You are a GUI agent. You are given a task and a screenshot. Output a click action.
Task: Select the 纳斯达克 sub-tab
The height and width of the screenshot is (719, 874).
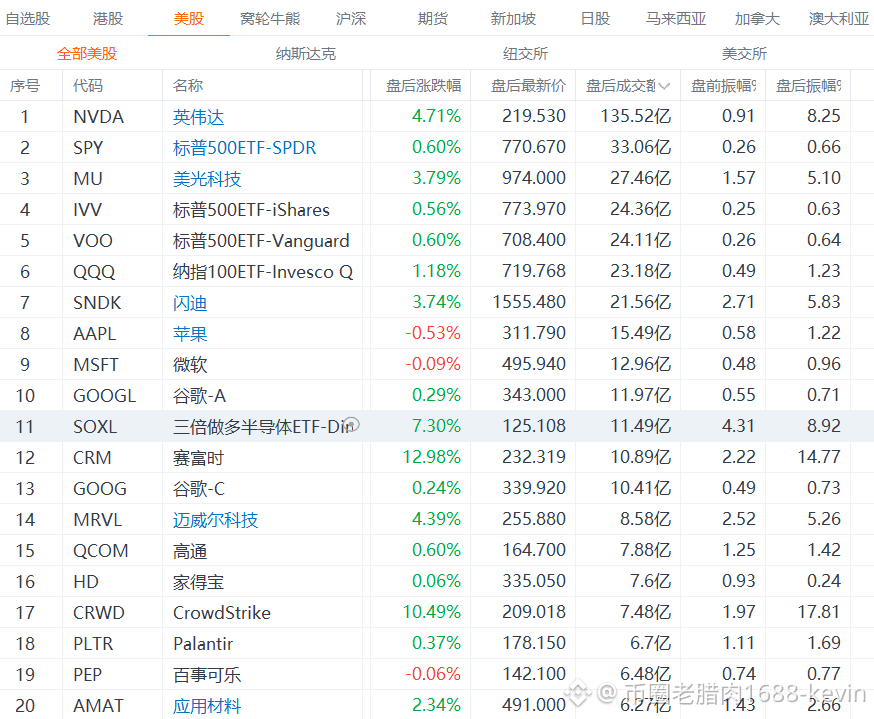click(x=305, y=54)
